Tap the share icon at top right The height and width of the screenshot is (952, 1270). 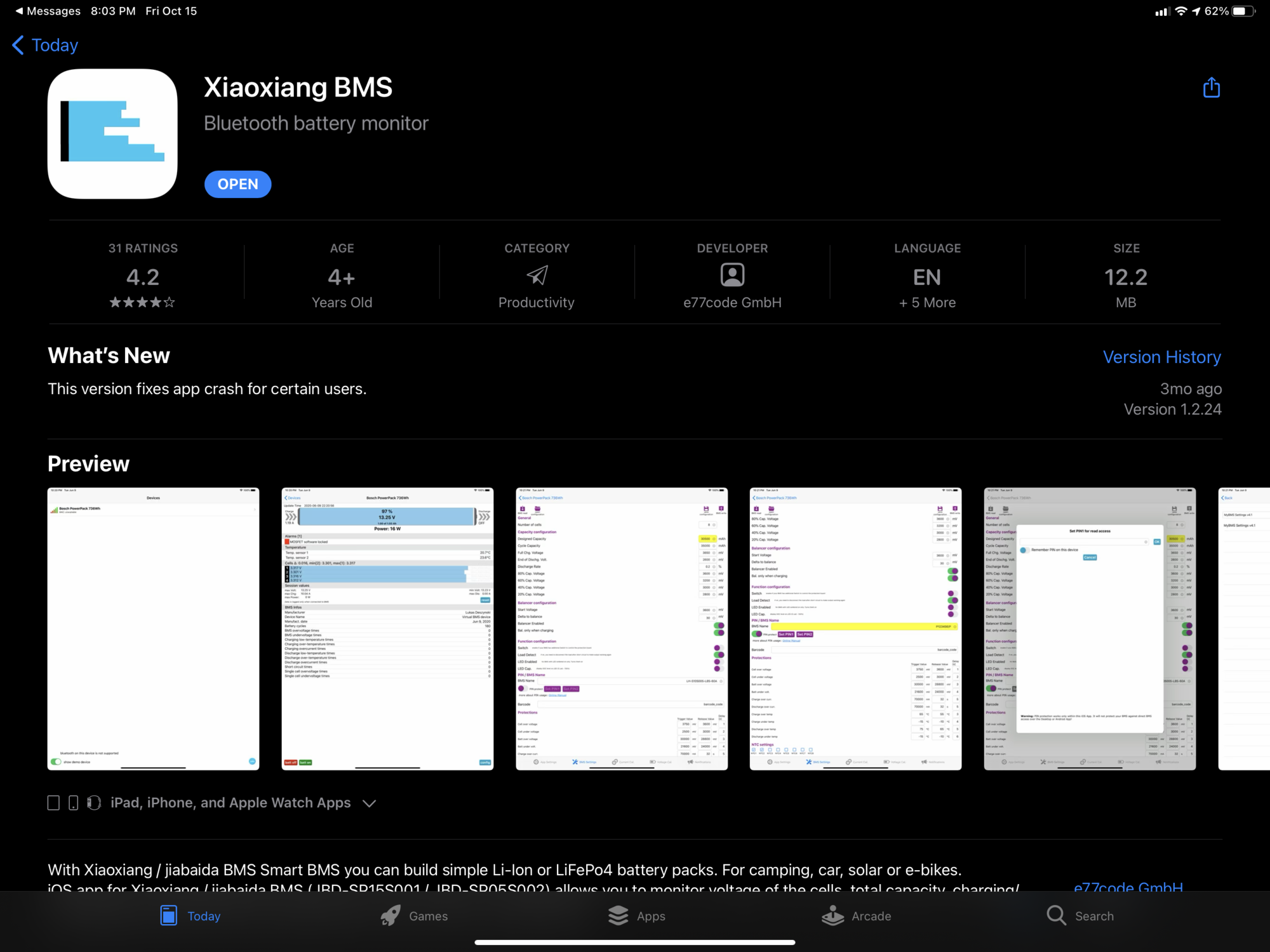(x=1211, y=88)
